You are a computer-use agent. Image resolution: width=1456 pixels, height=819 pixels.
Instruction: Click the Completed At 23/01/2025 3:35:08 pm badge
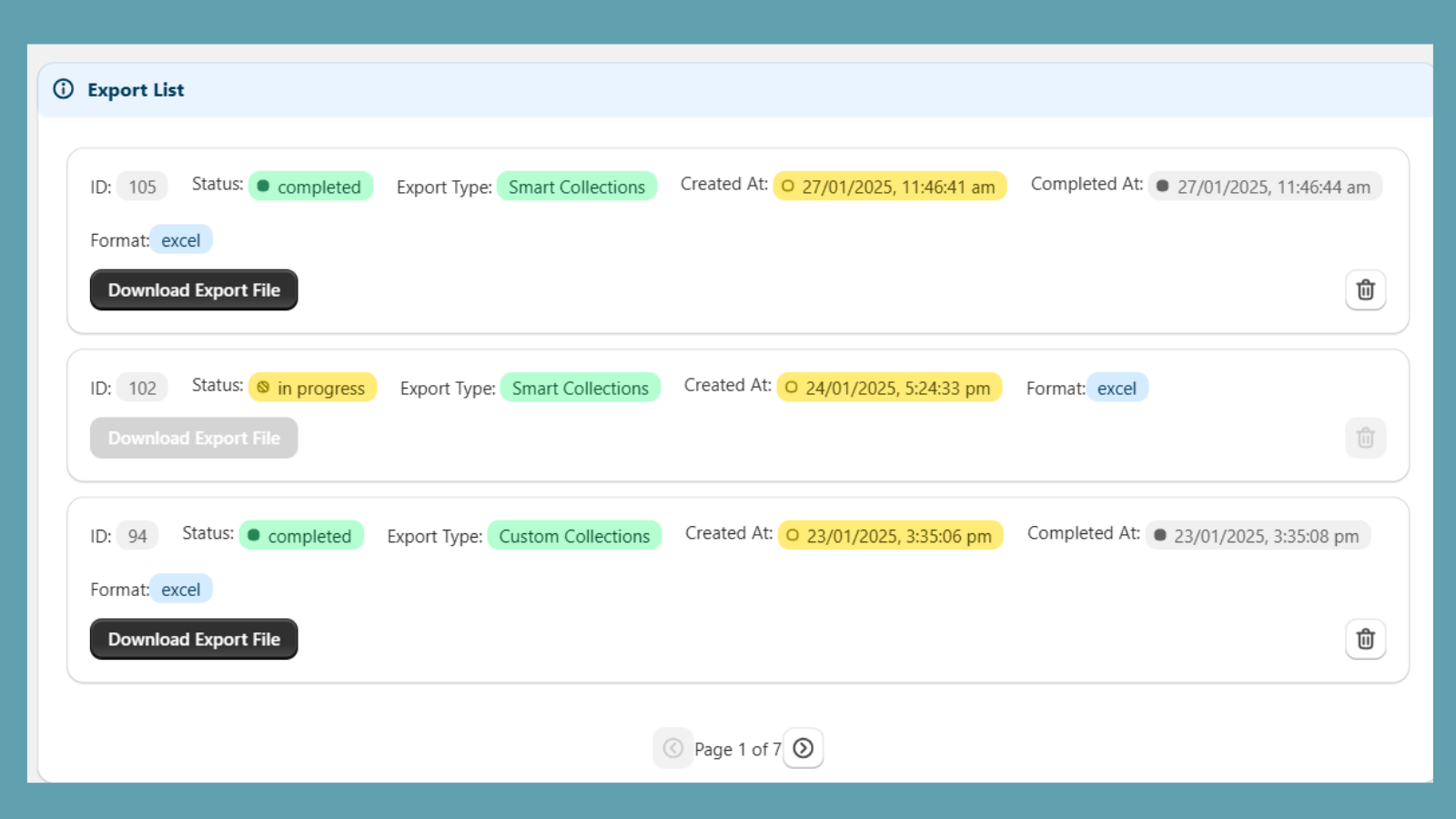pyautogui.click(x=1257, y=536)
